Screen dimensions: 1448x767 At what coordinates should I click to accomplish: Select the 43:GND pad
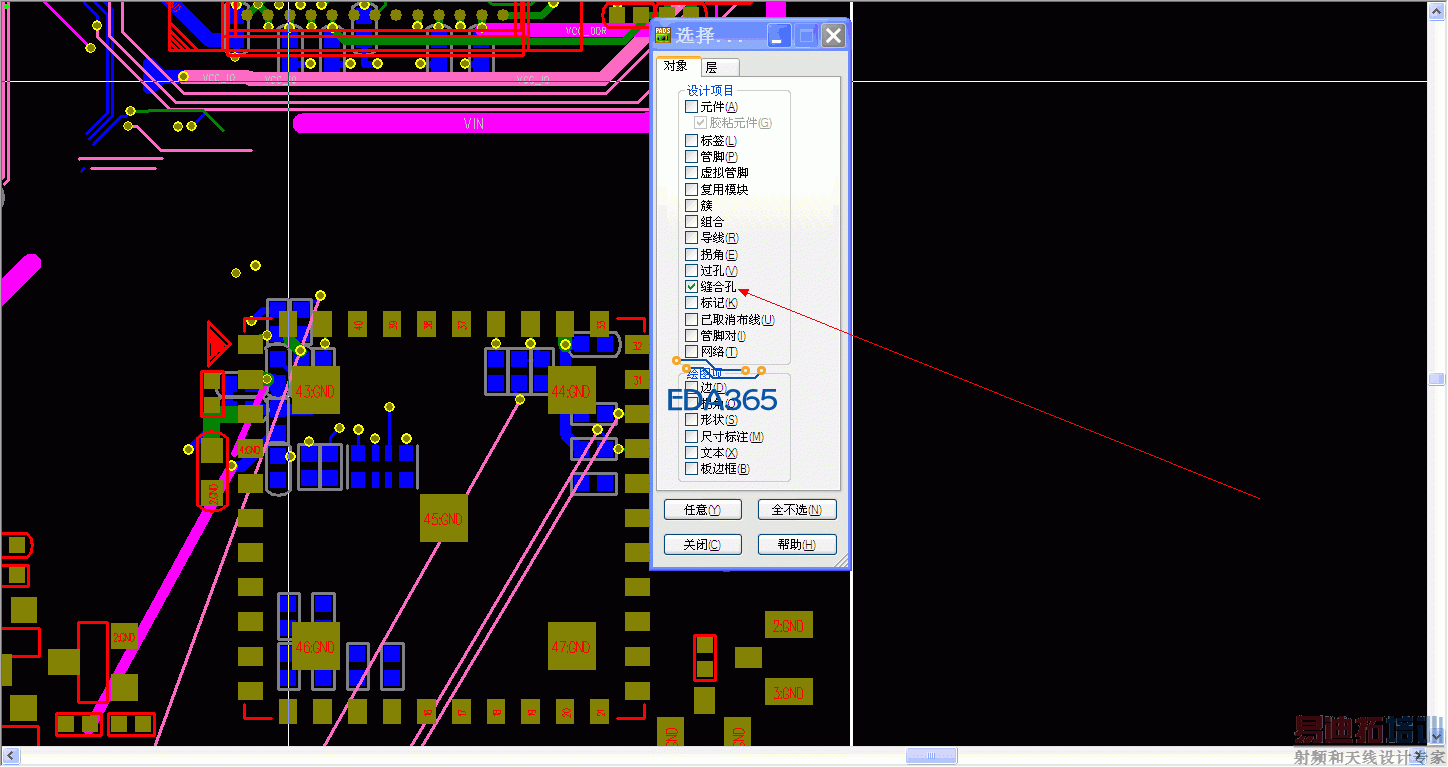click(x=316, y=390)
